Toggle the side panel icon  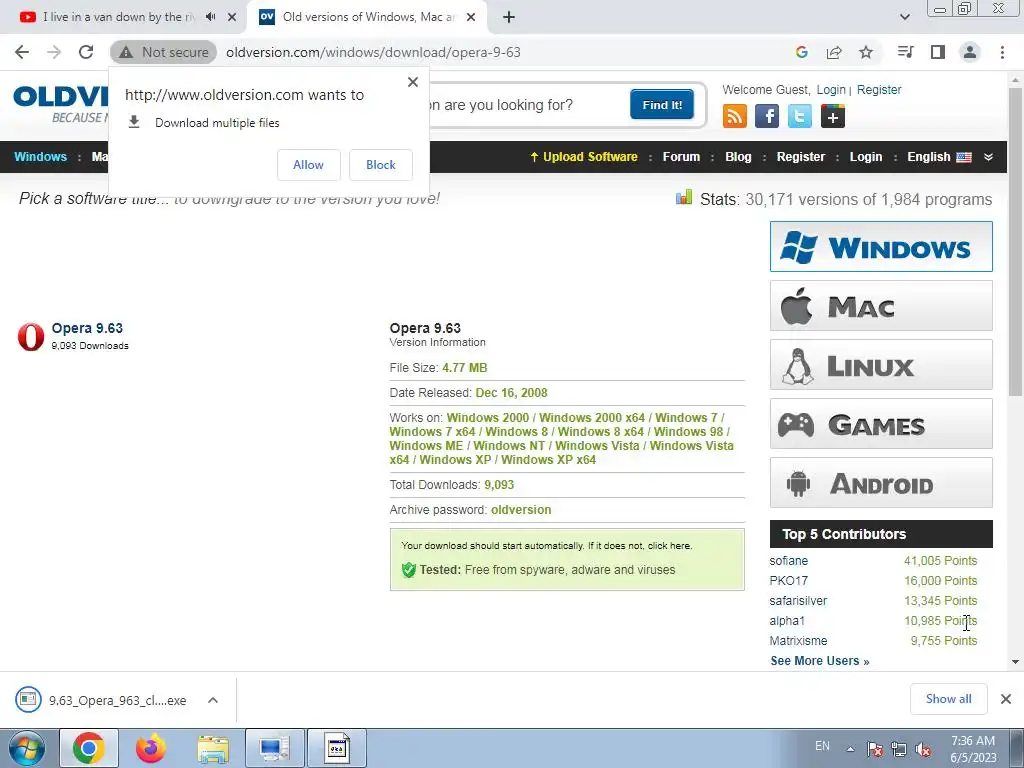coord(938,52)
